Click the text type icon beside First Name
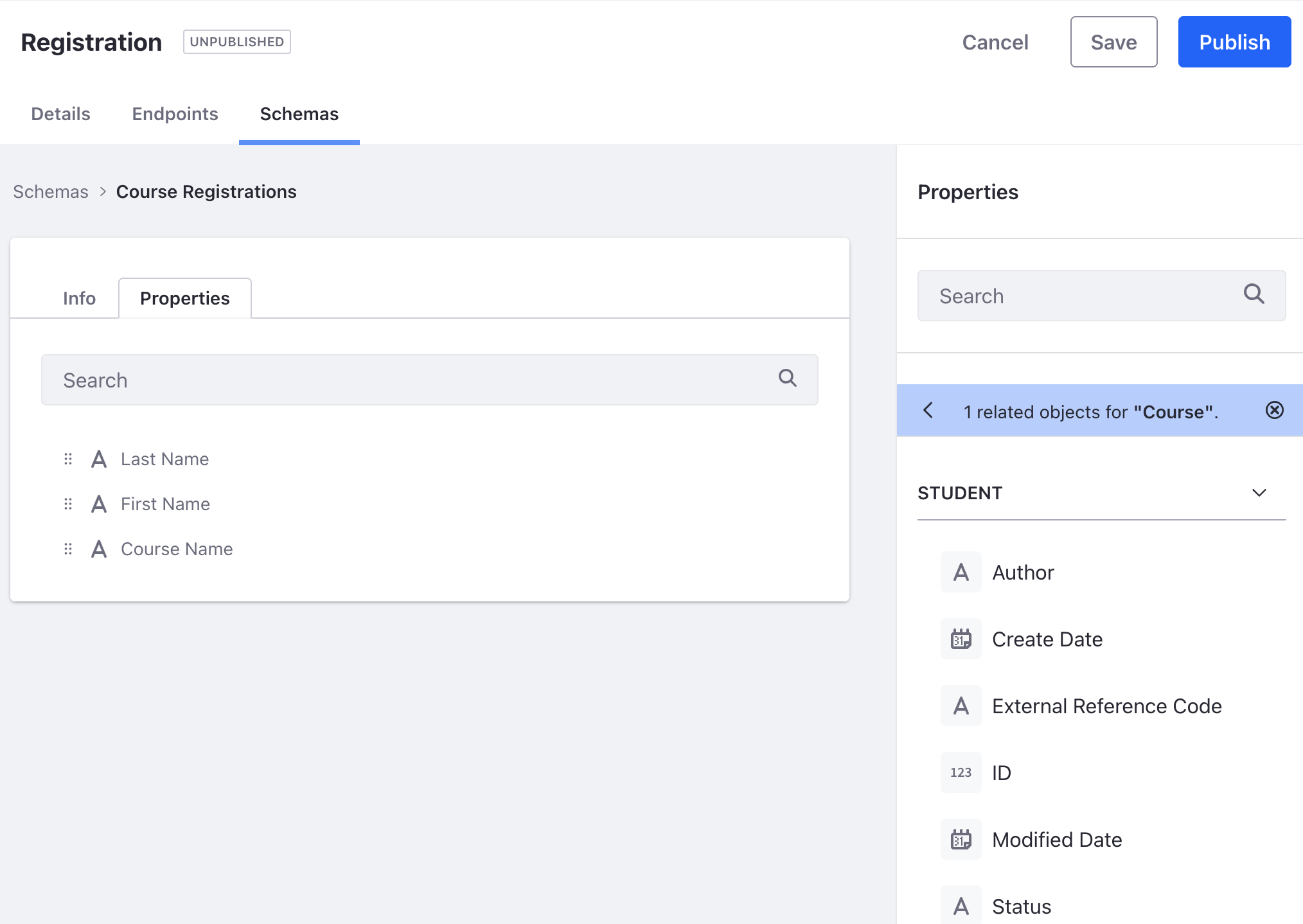The height and width of the screenshot is (924, 1303). point(99,504)
